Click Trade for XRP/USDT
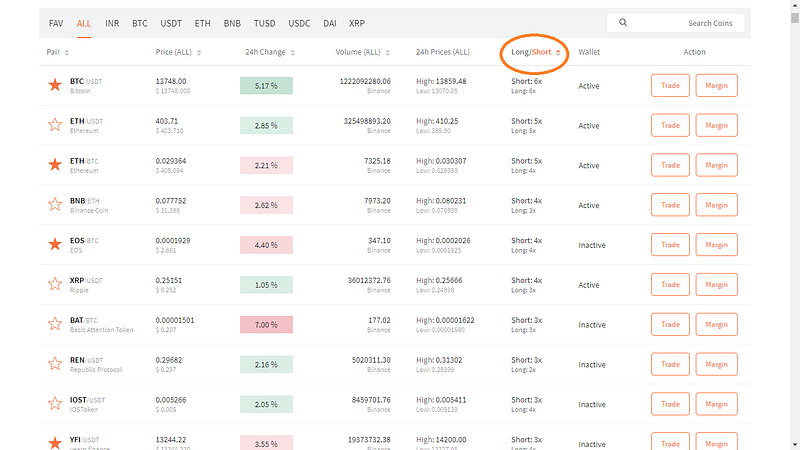 [x=670, y=284]
